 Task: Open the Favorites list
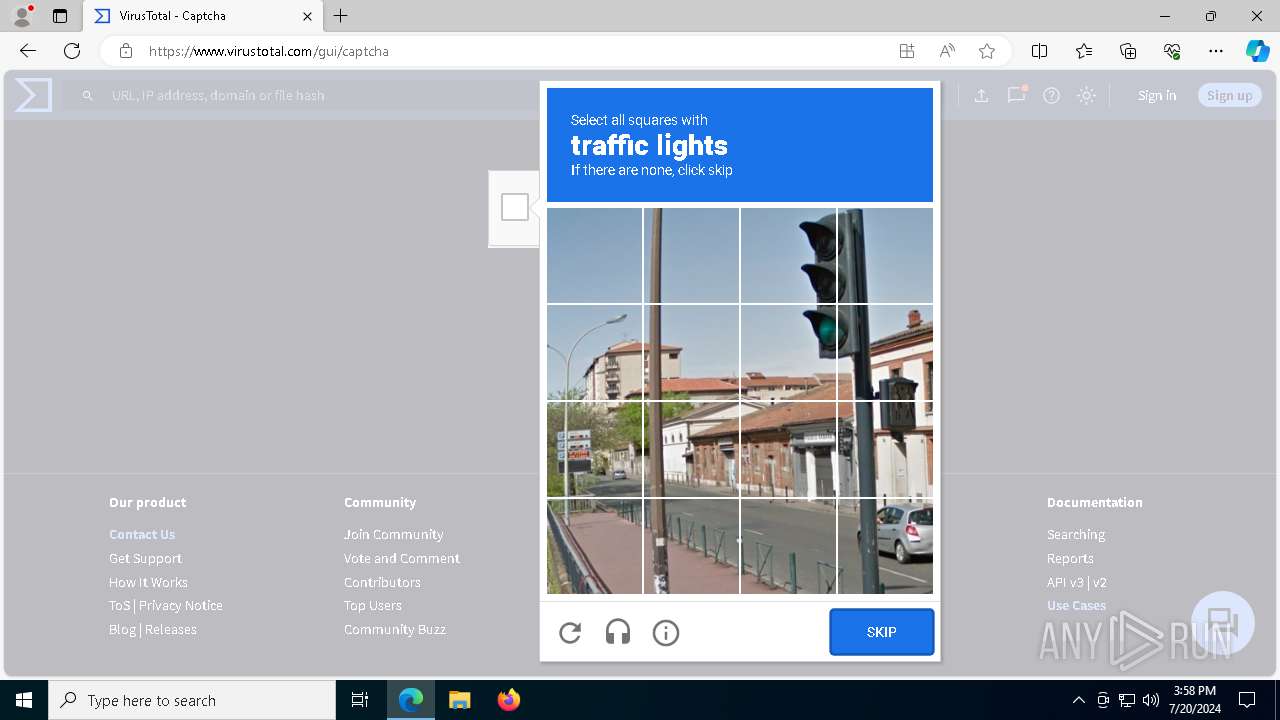[1084, 51]
